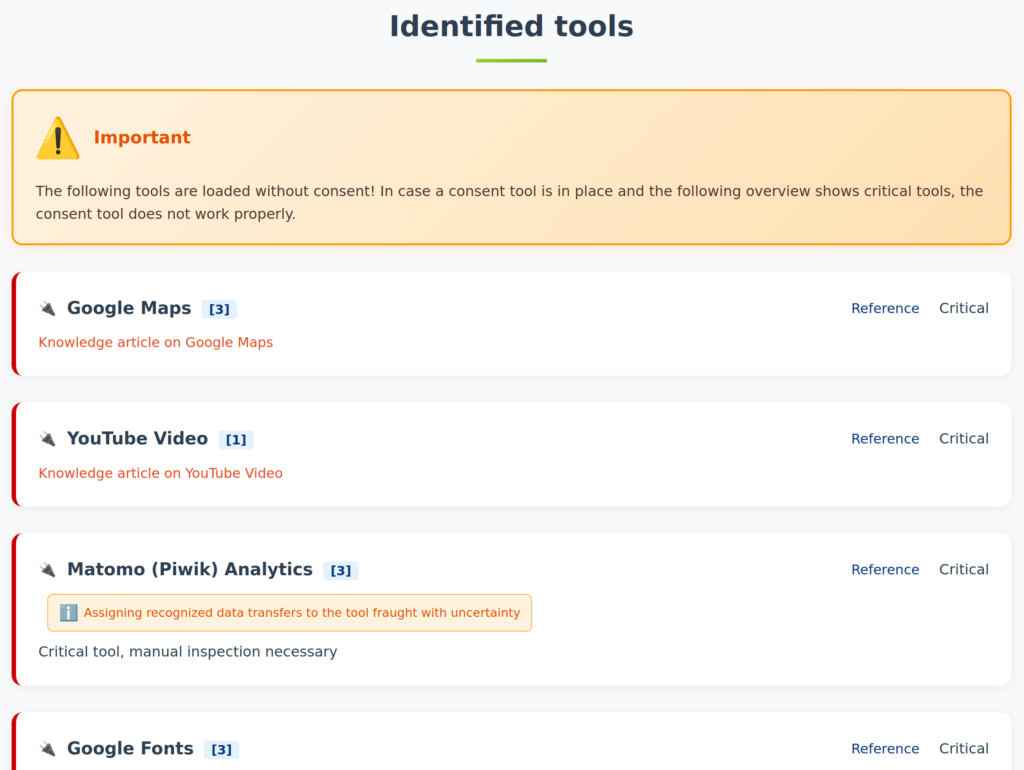
Task: Select the Google Fonts tool heading
Action: pos(130,749)
